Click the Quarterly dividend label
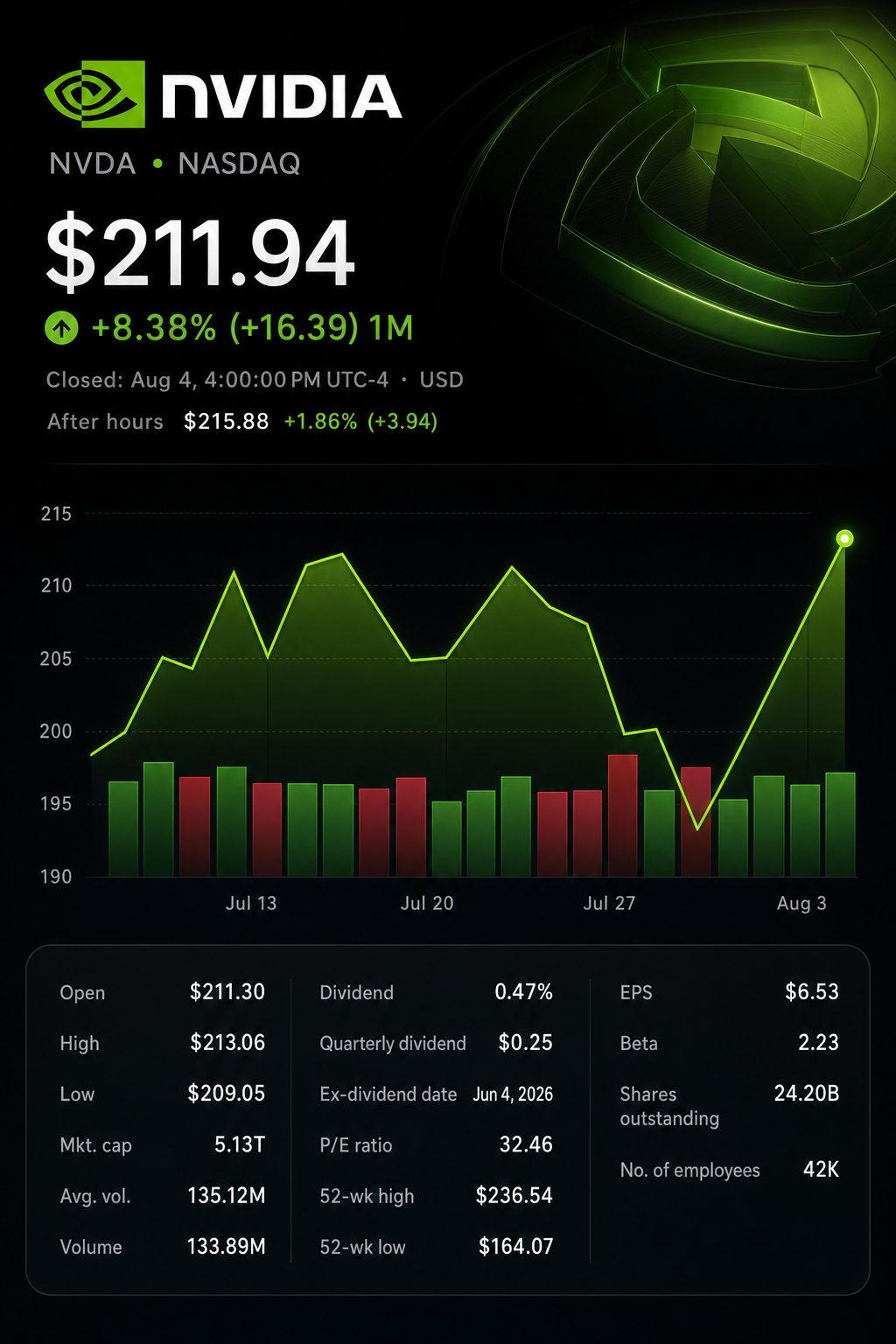The image size is (896, 1344). (393, 1044)
